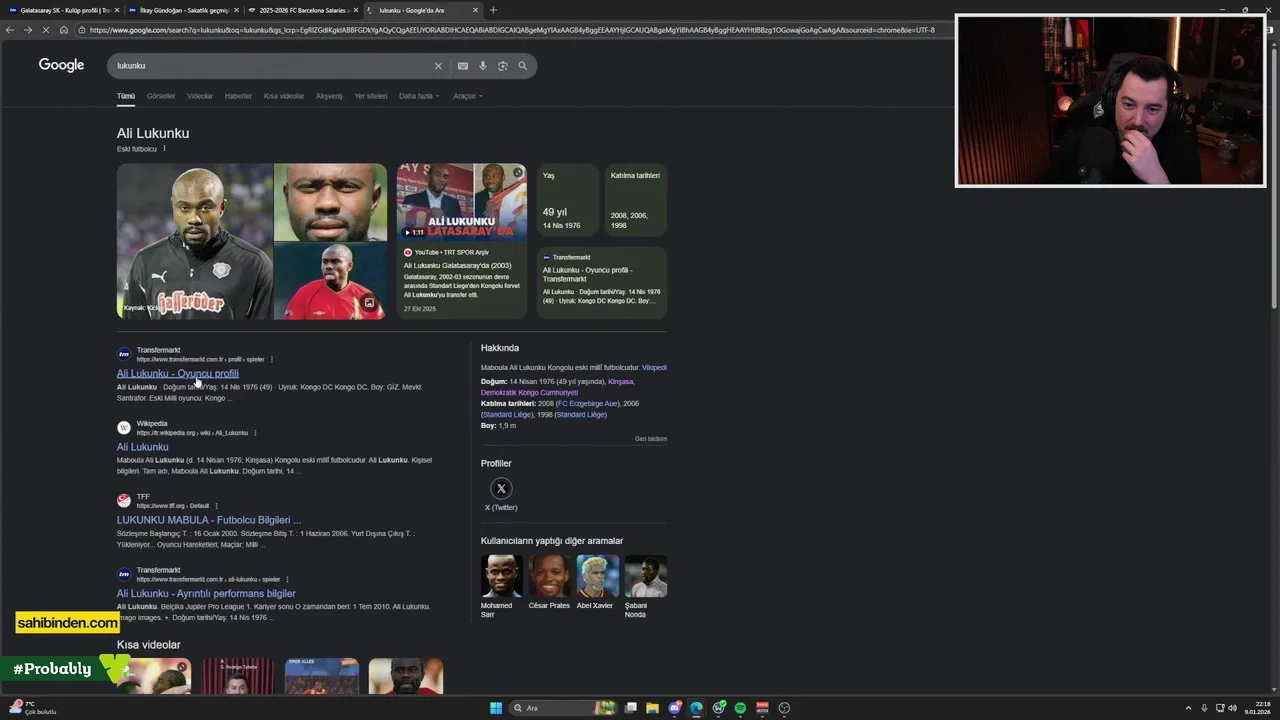Open Ayrıntılı performans bilgiler result
Screen dimensions: 1280x720
(206, 593)
